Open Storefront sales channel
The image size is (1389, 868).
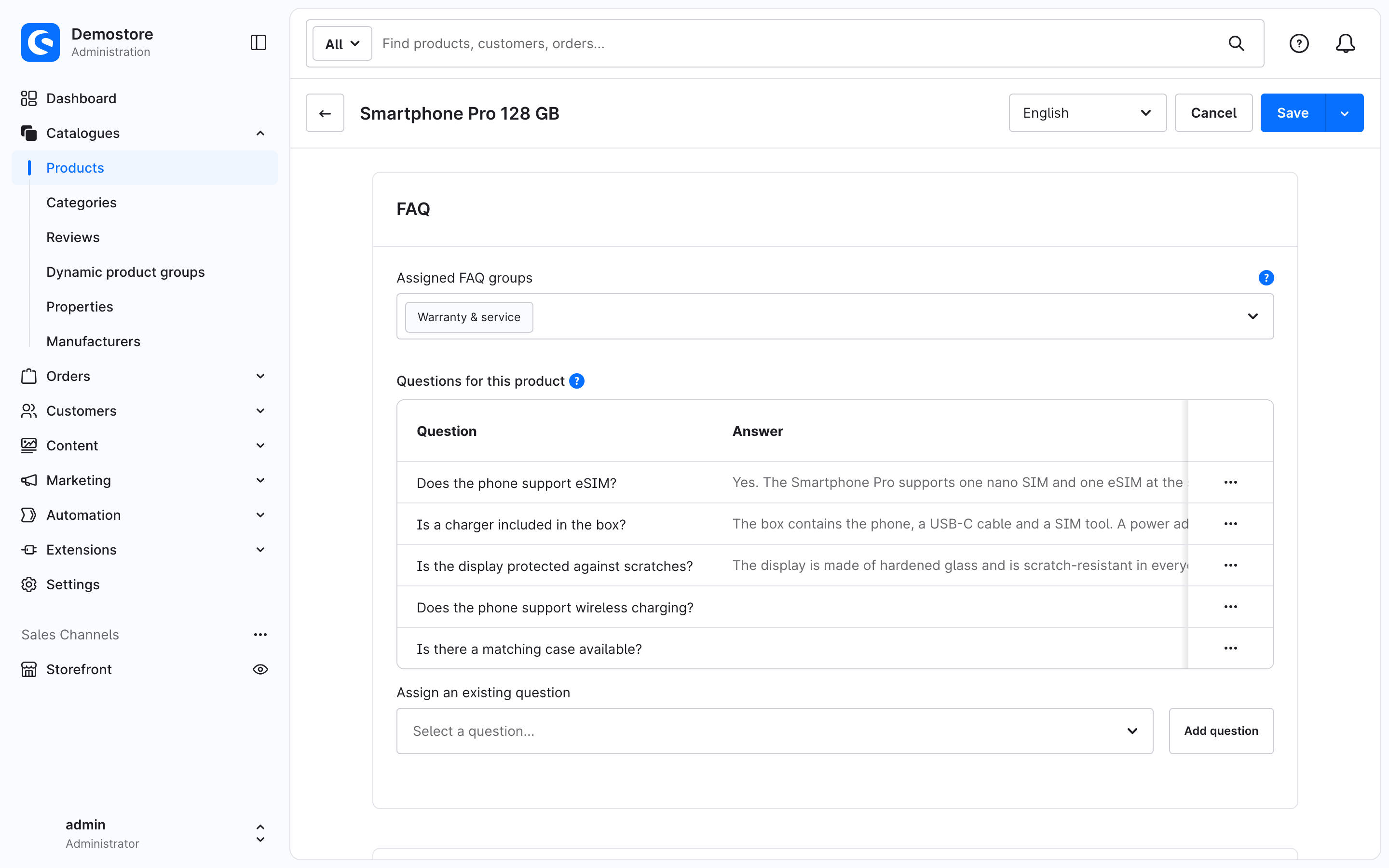tap(79, 669)
